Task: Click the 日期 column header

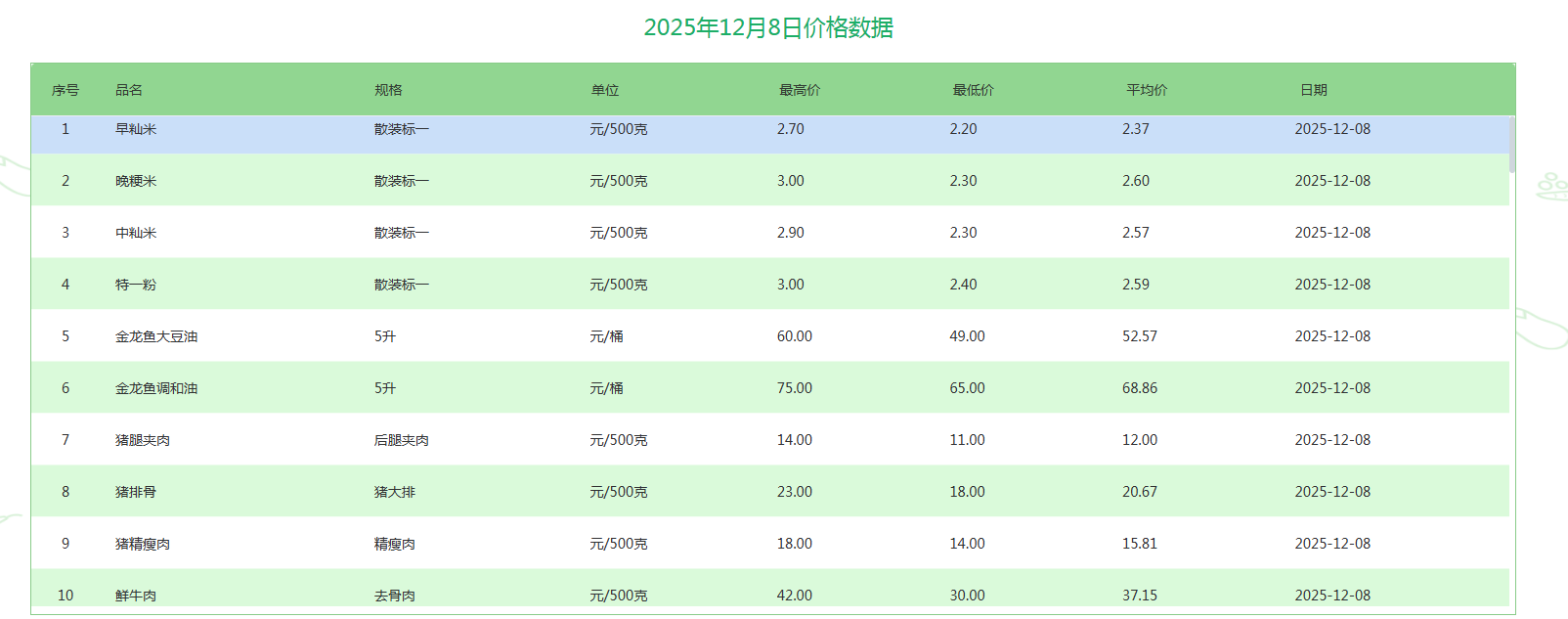Action: click(x=1313, y=90)
